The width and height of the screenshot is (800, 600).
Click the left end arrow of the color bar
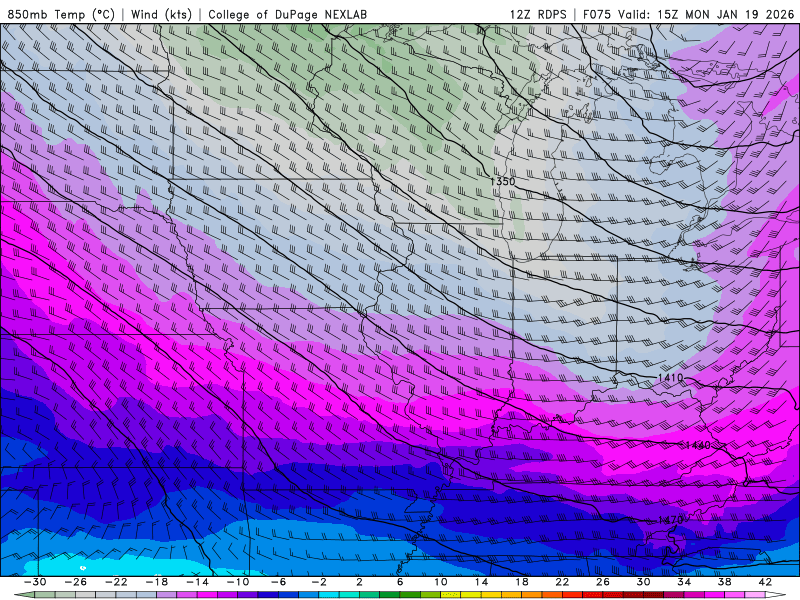pos(23,595)
